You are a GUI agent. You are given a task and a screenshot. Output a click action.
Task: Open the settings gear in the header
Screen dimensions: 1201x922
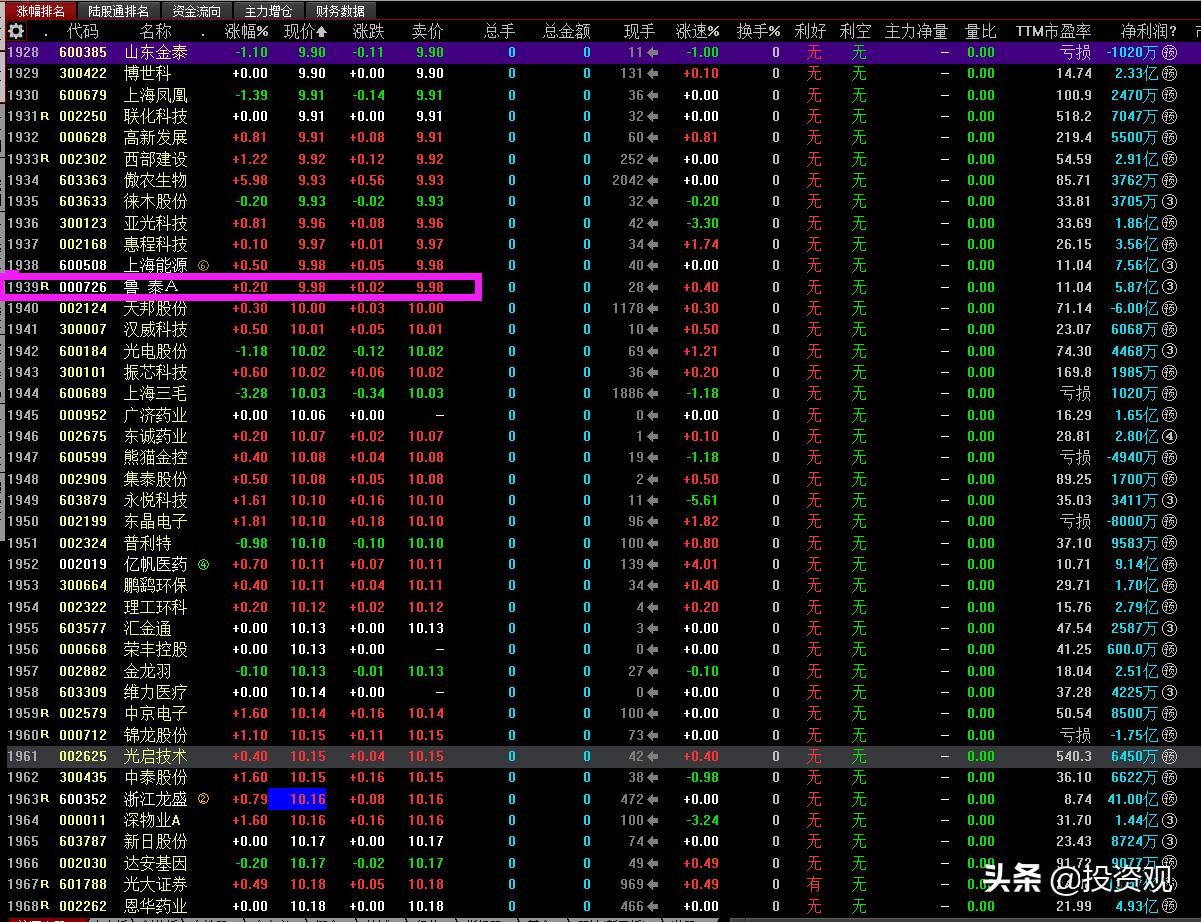tap(16, 32)
